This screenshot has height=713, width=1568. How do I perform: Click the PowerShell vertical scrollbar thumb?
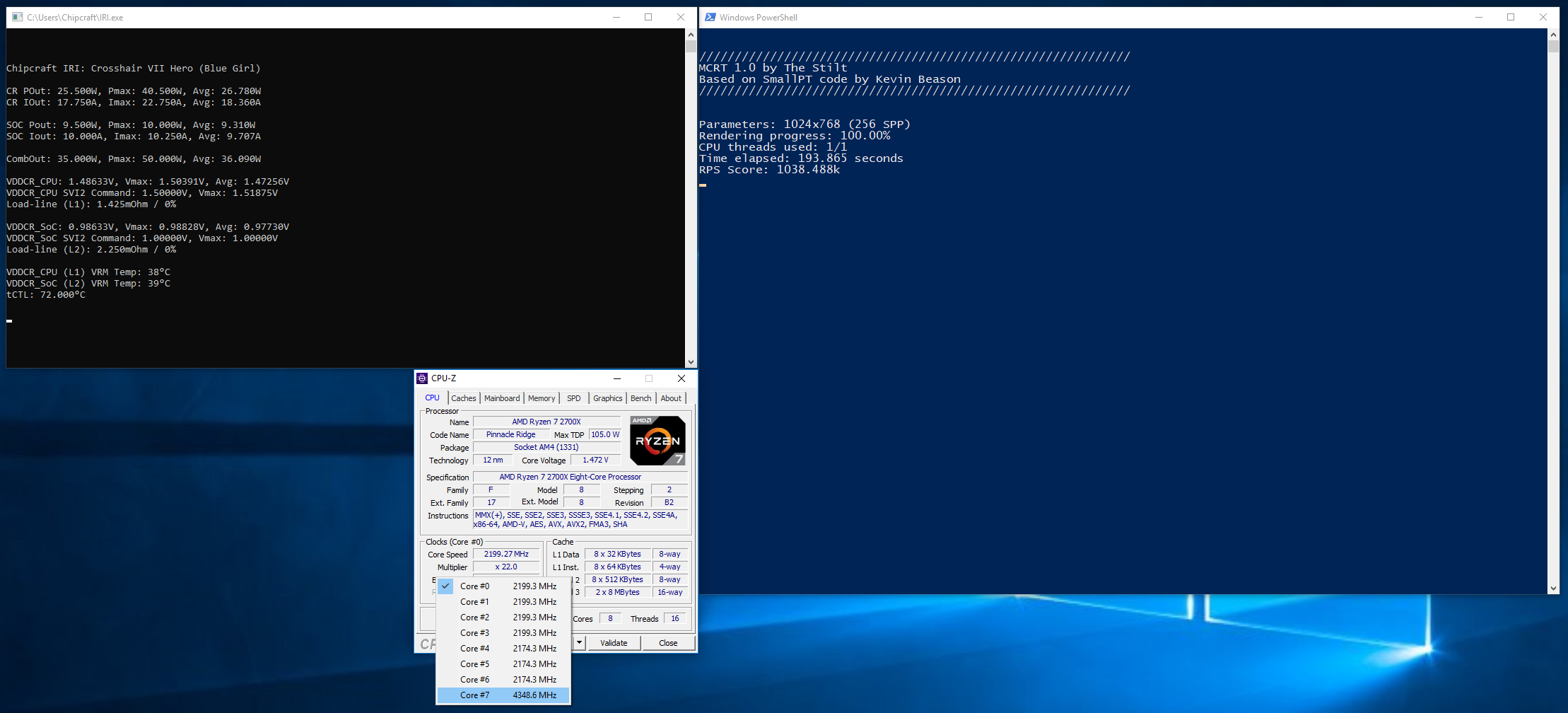(1553, 47)
